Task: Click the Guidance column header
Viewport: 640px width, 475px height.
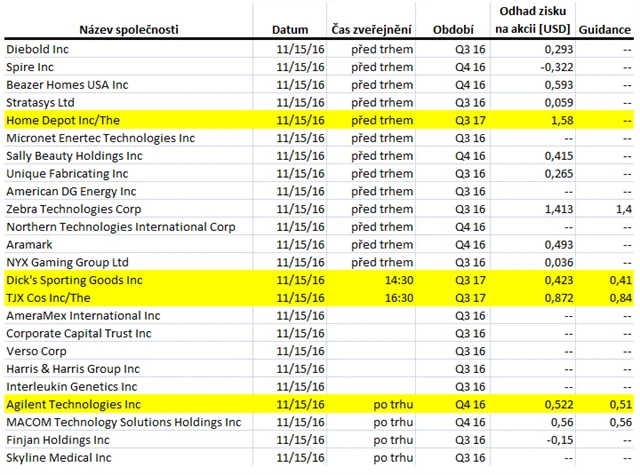Action: (x=609, y=28)
